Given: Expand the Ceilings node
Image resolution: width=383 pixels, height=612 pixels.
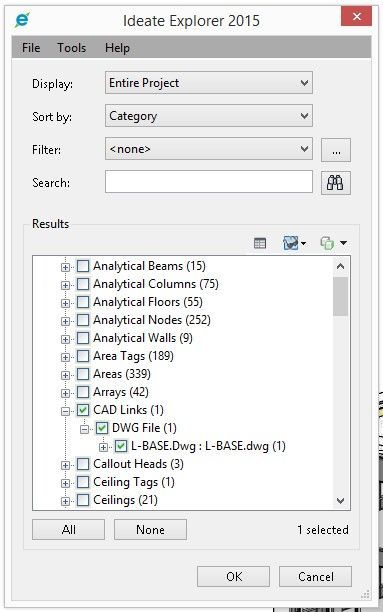Looking at the screenshot, I should [65, 501].
